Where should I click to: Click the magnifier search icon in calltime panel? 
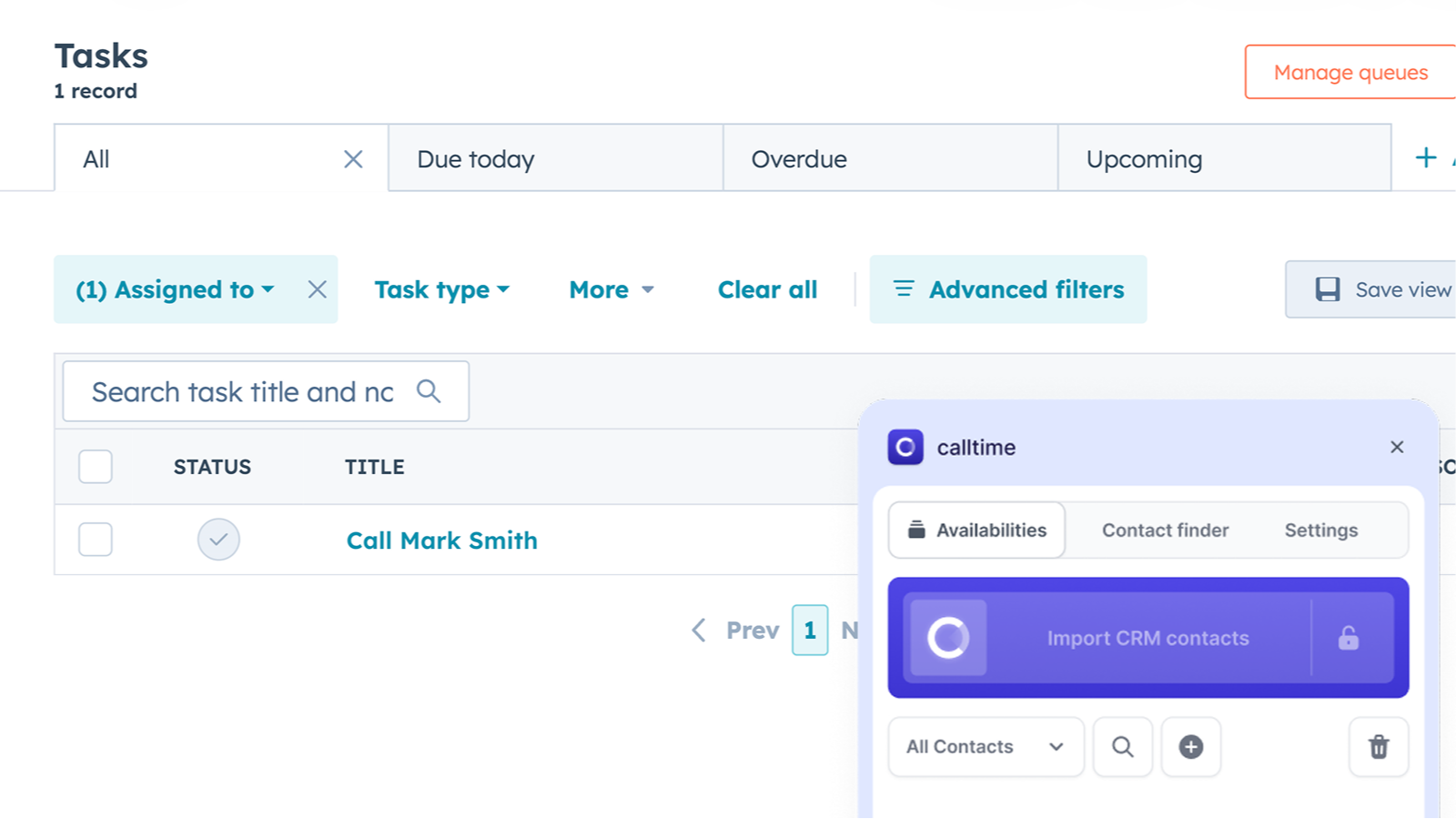pyautogui.click(x=1122, y=747)
